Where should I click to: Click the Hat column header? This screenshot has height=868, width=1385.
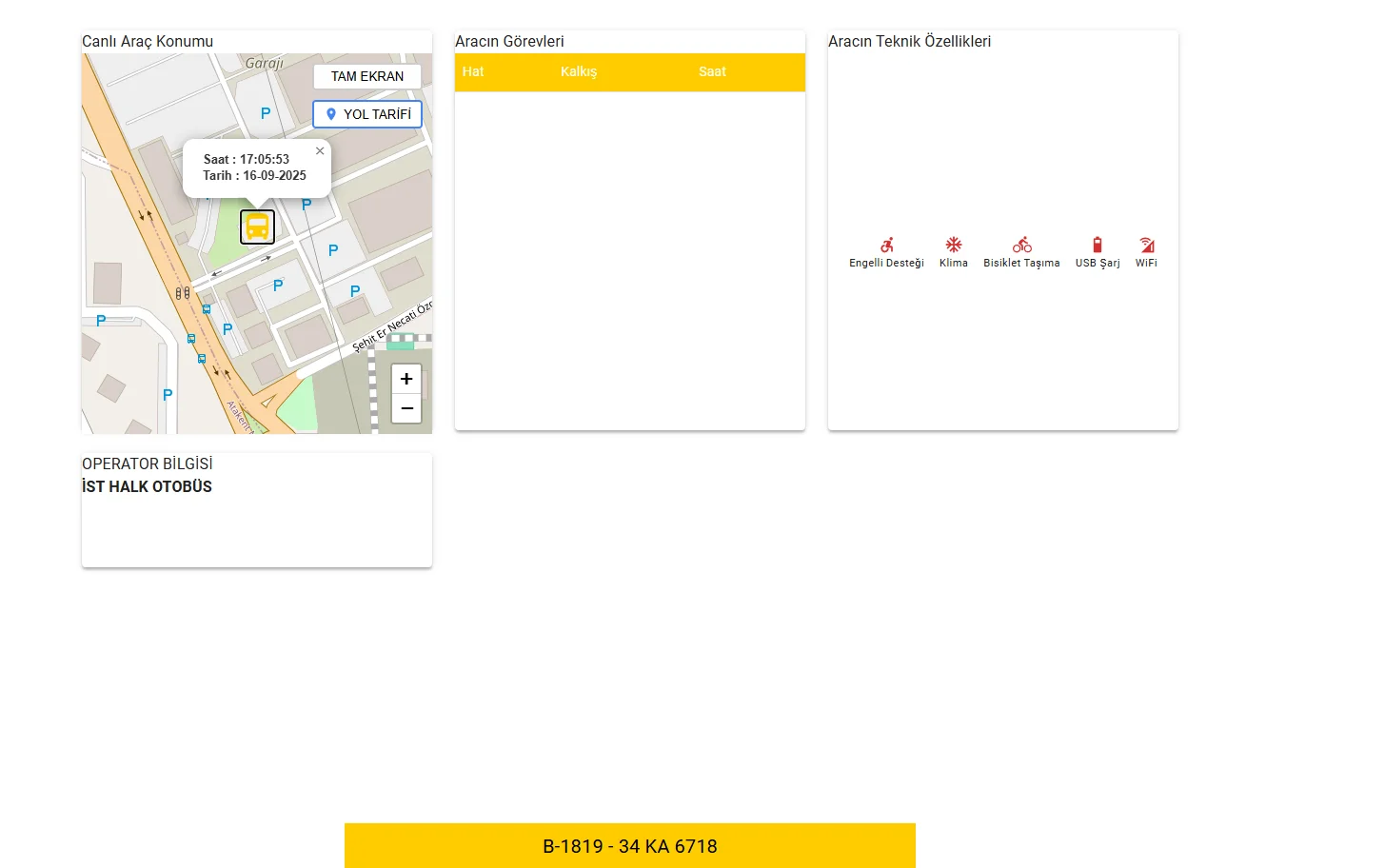click(473, 71)
